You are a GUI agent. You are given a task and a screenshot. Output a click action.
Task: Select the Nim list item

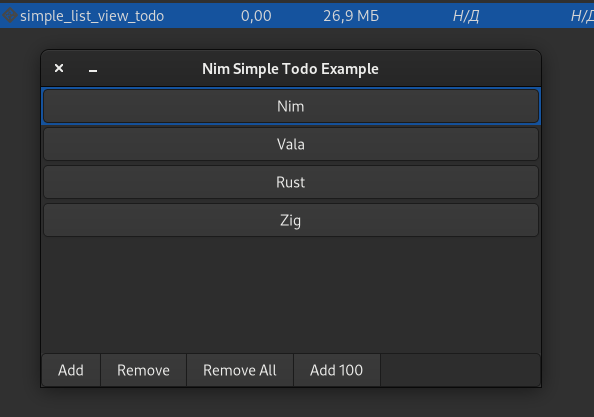tap(291, 106)
